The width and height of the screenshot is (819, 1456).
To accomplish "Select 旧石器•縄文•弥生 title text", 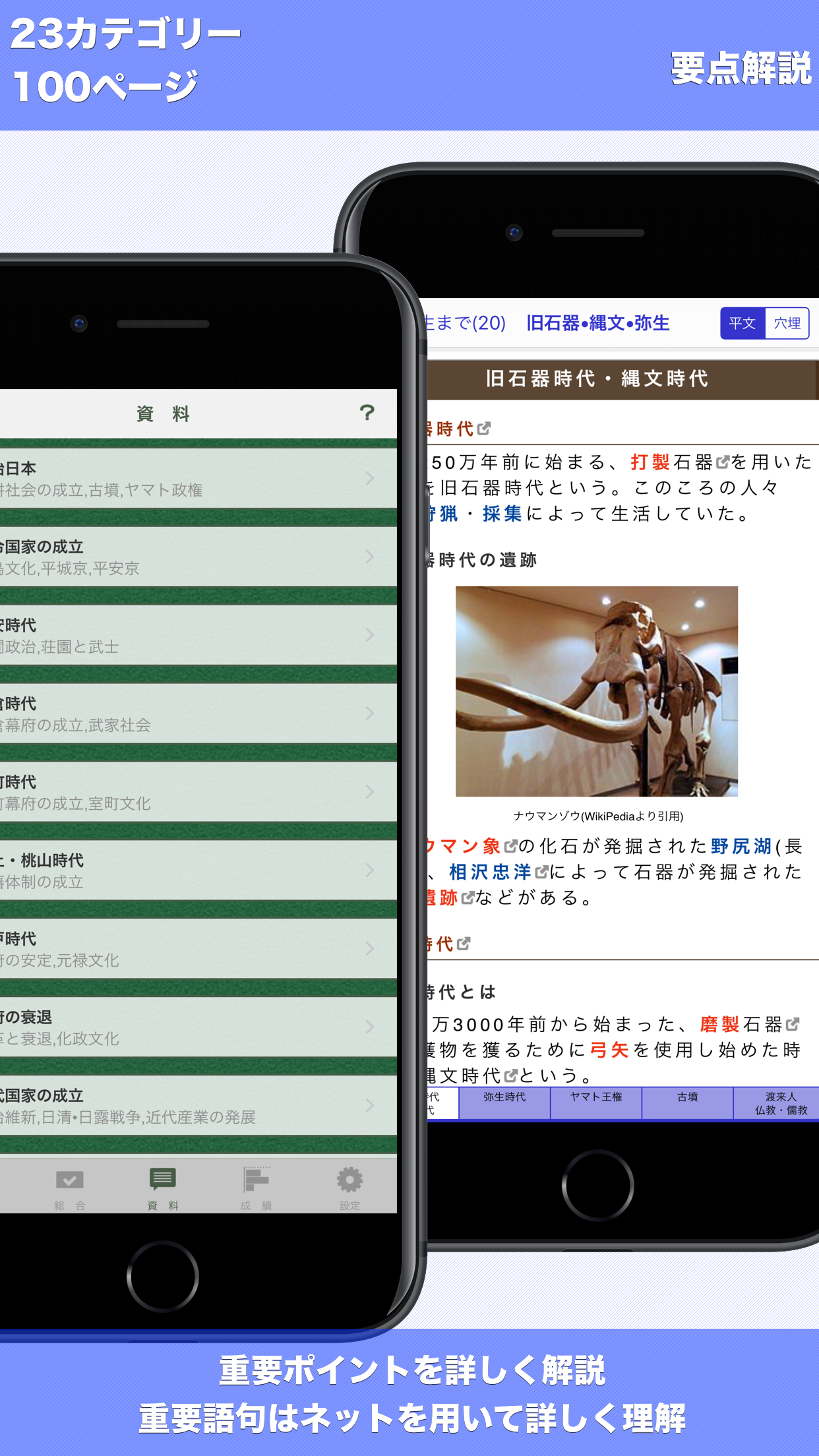I will click(597, 323).
